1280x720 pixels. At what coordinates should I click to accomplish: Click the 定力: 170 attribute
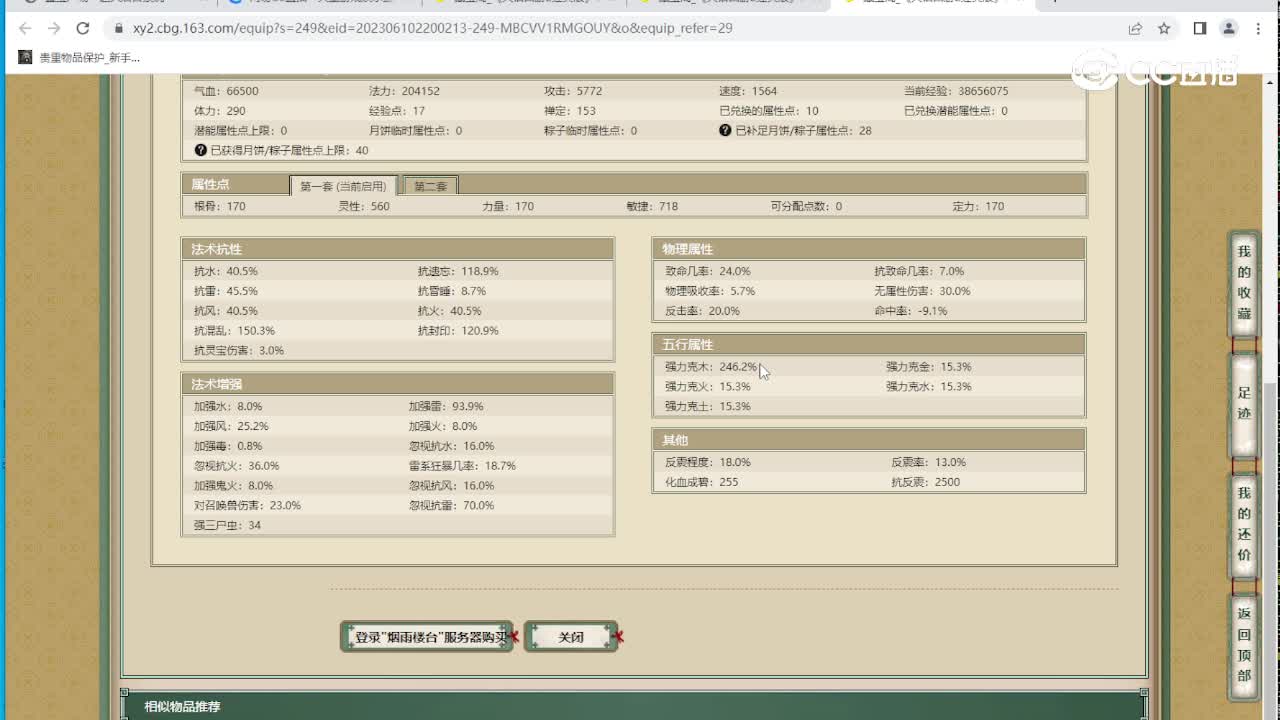coord(978,206)
